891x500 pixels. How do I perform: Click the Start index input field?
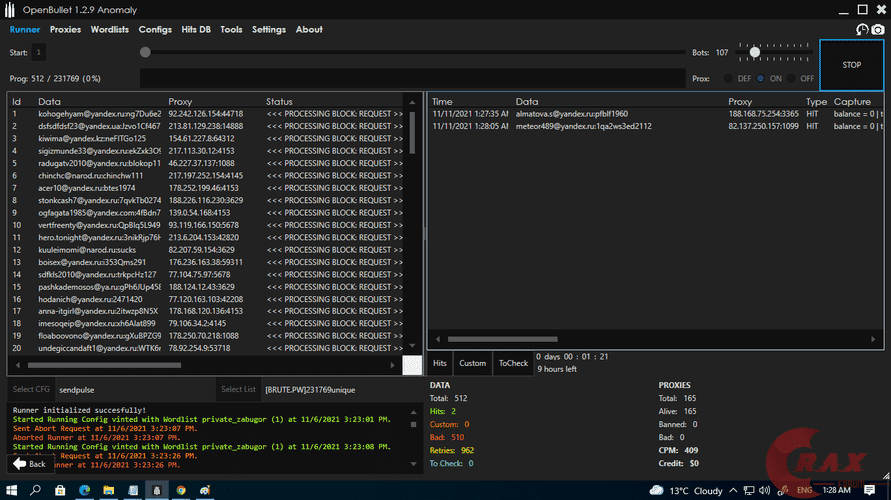pyautogui.click(x=38, y=52)
